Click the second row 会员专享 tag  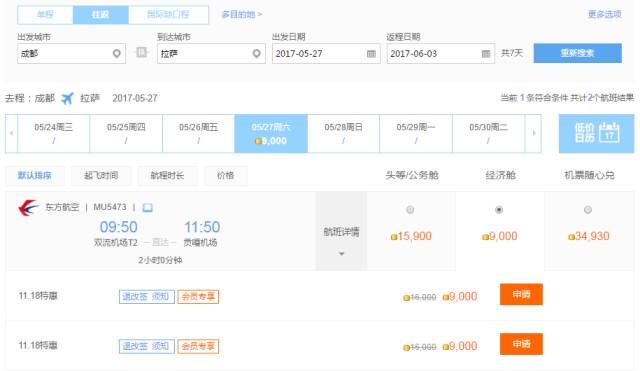(198, 347)
